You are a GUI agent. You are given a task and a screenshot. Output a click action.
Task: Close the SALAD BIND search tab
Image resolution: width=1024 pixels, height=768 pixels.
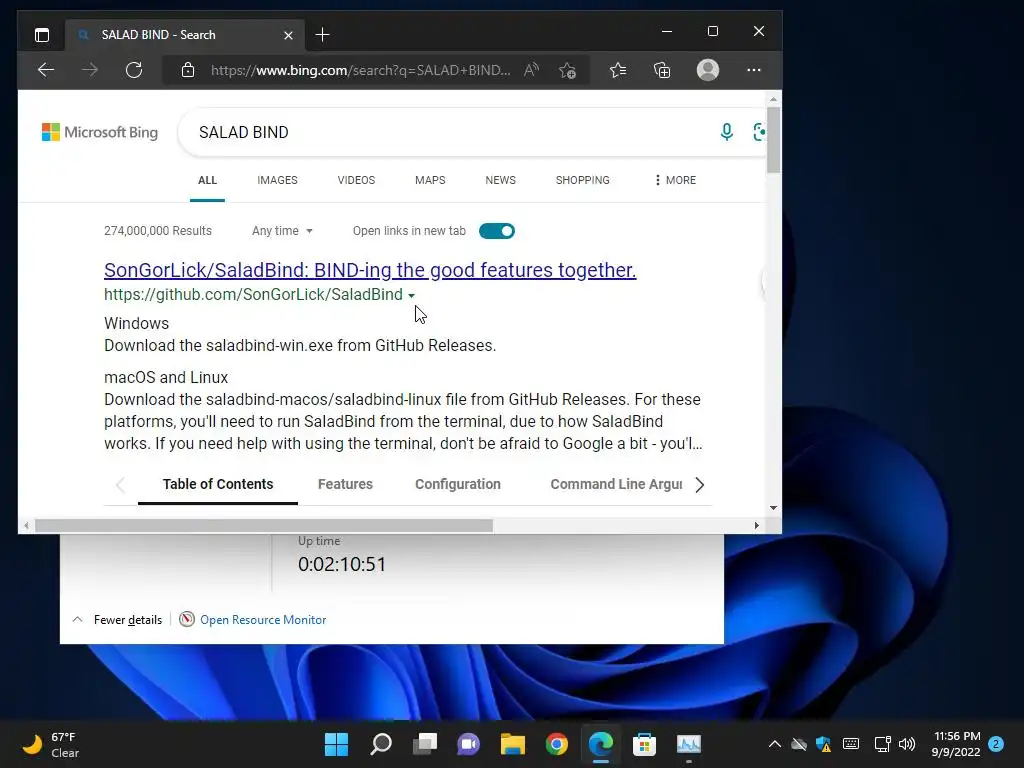pyautogui.click(x=288, y=35)
